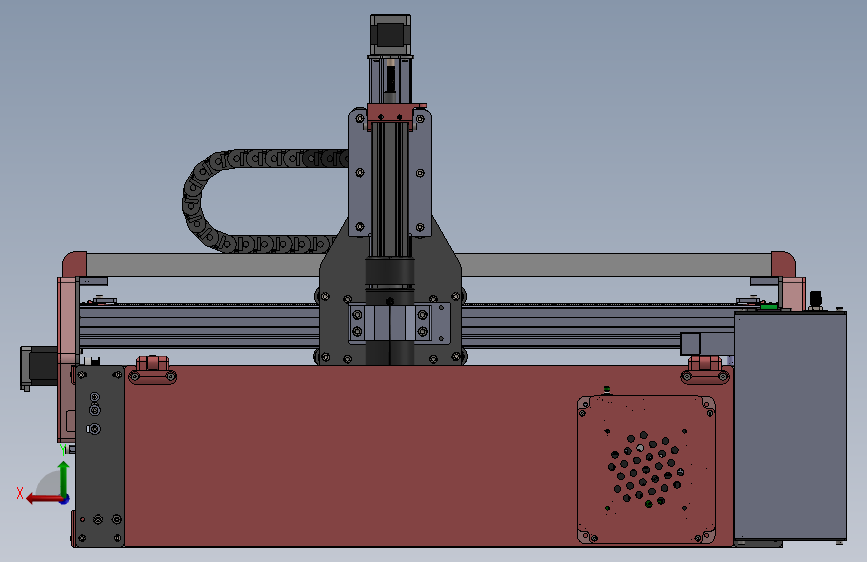Select the green connector near the gray box
Viewport: 867px width, 562px height.
pos(769,306)
